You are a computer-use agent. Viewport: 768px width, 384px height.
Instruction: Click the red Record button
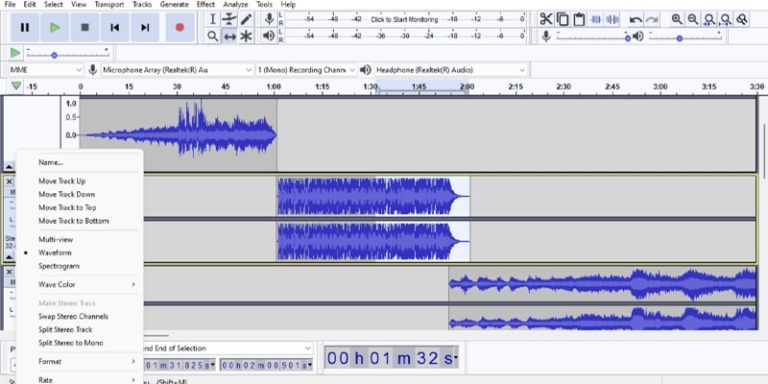click(179, 27)
